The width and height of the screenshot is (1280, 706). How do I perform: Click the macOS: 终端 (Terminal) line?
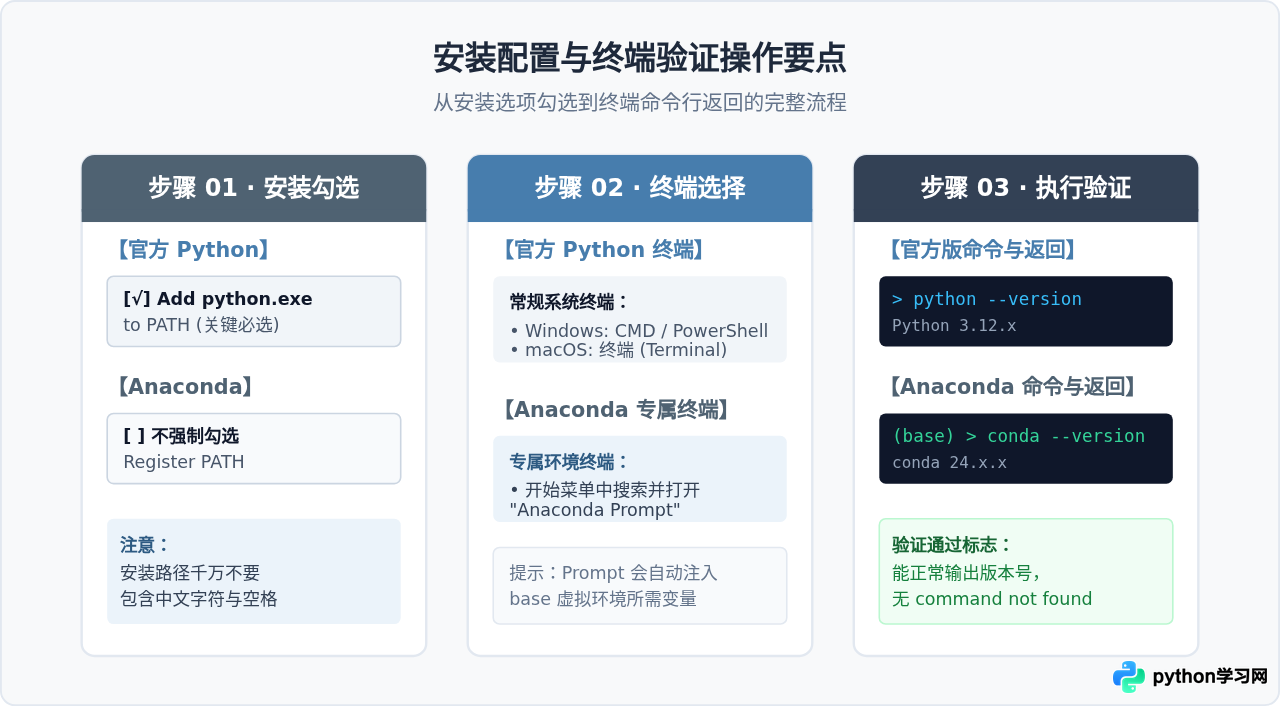click(x=618, y=350)
